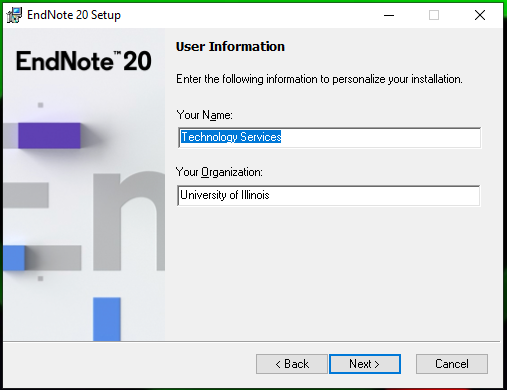
Task: Click the User Information heading
Action: 230,47
